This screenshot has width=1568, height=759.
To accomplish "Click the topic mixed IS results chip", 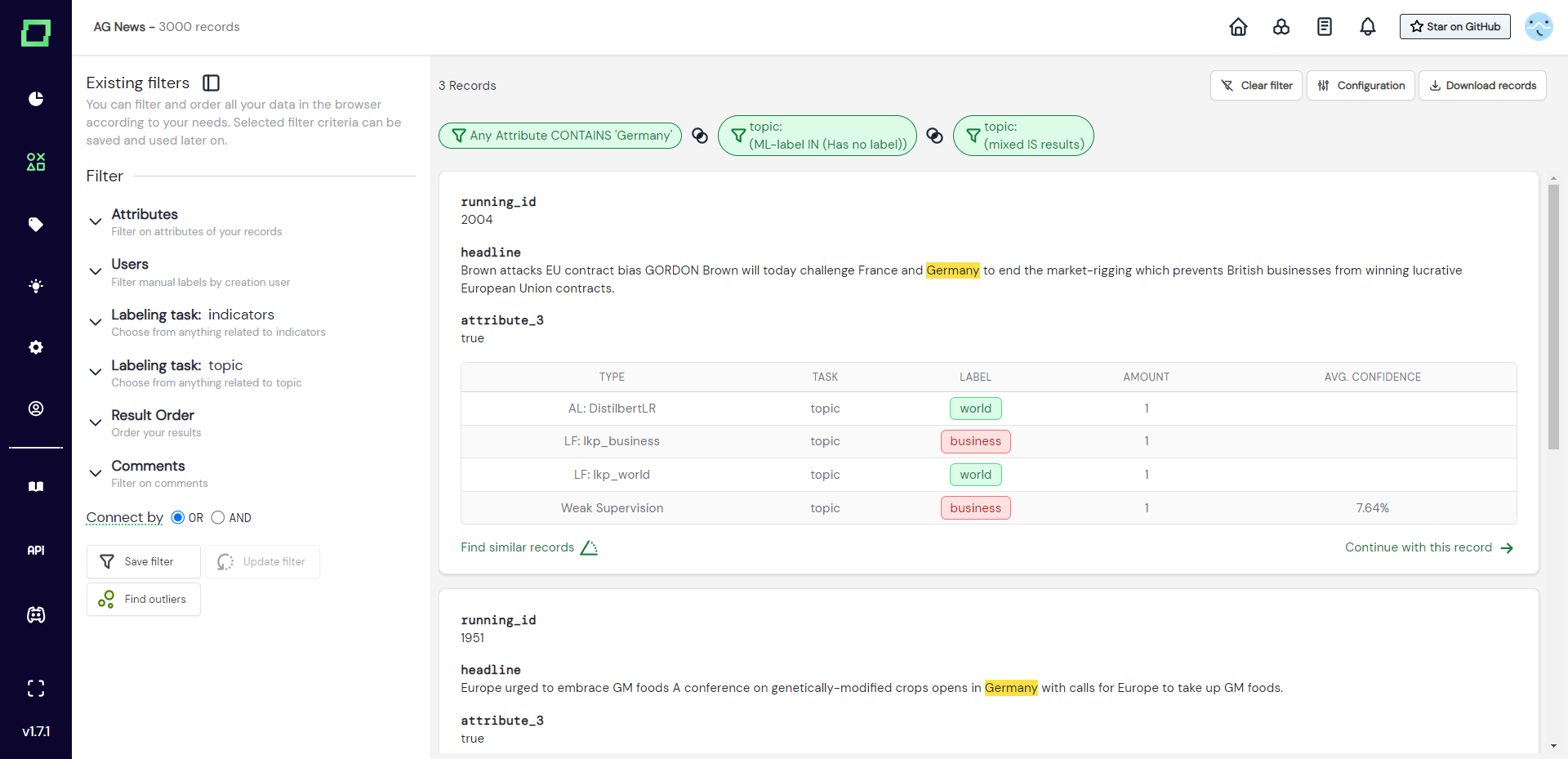I will [1023, 136].
